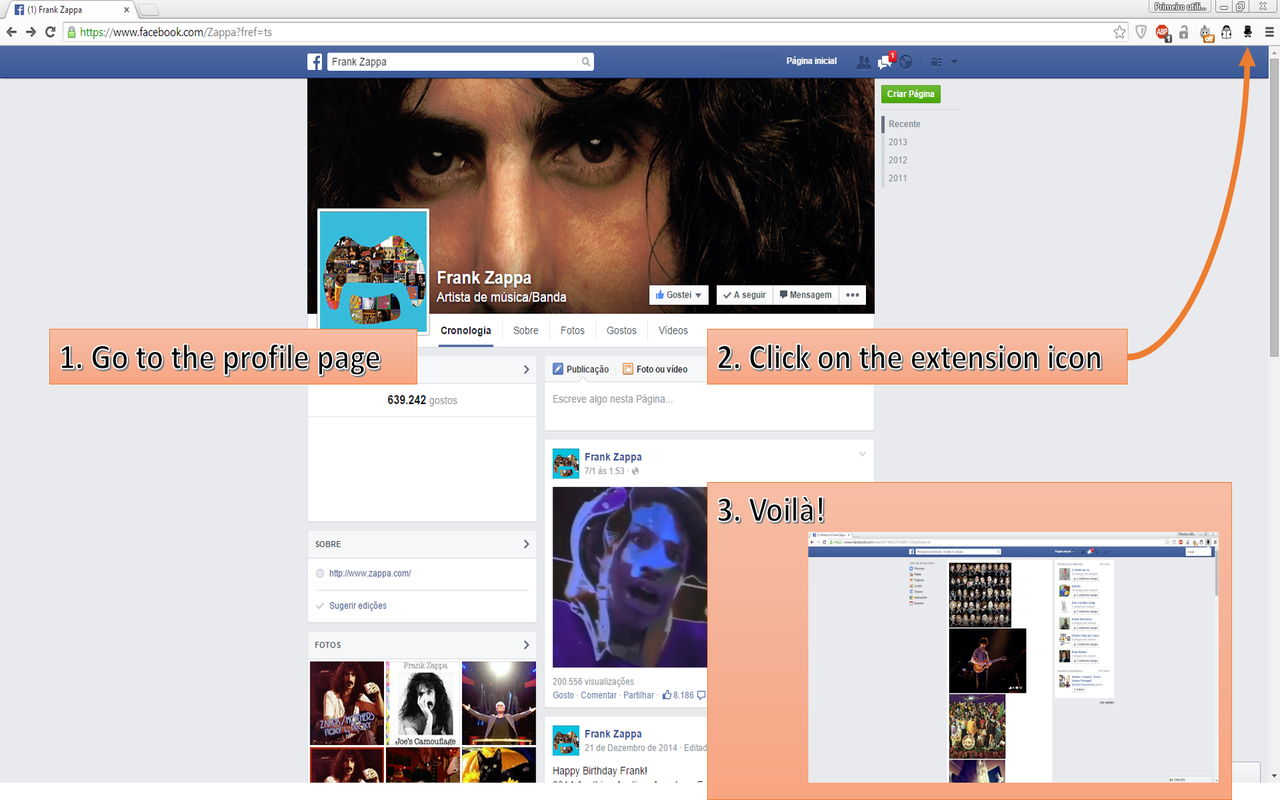Bookmark this page with the star icon
Image resolution: width=1280 pixels, height=800 pixels.
point(1120,32)
